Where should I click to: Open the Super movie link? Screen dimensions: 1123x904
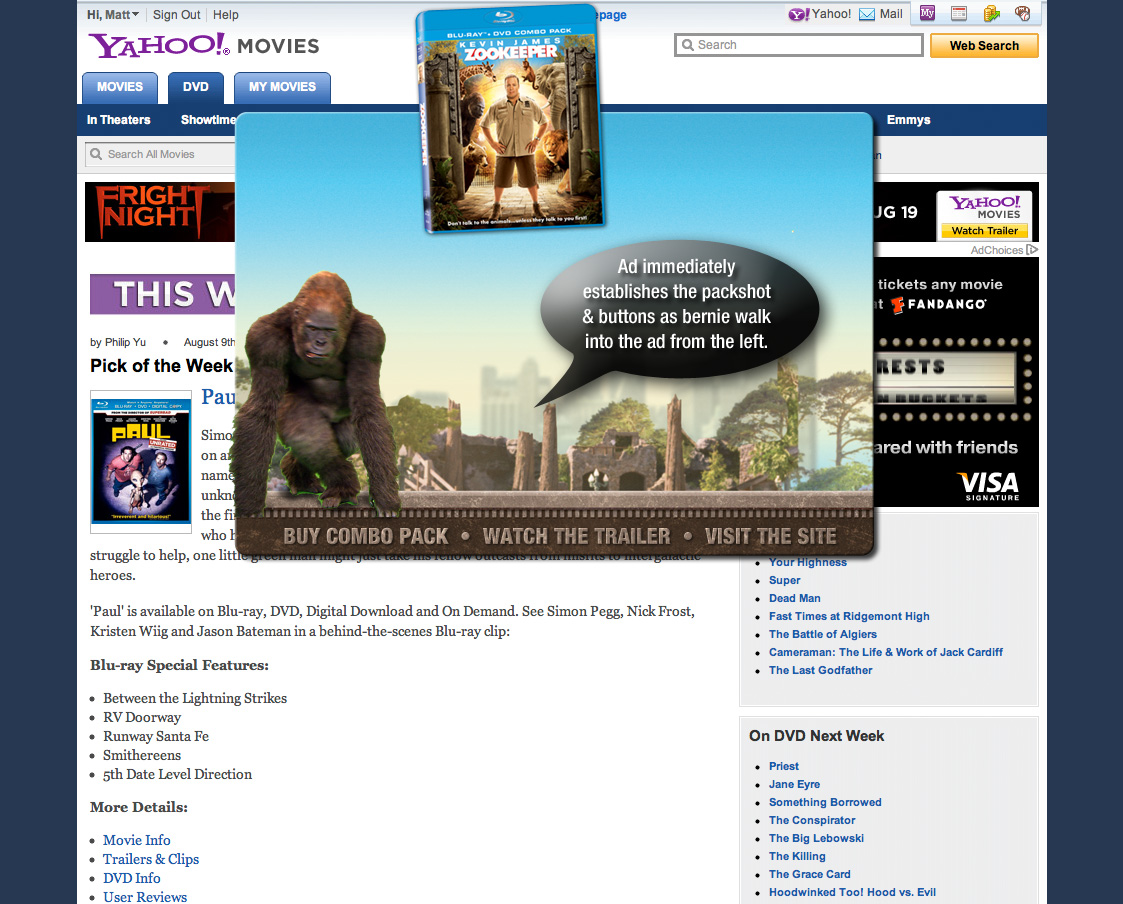point(784,580)
